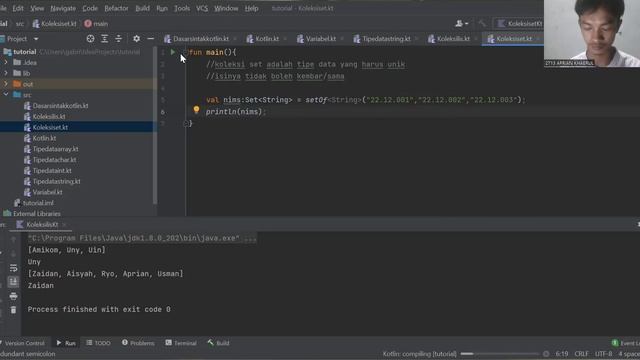Image resolution: width=640 pixels, height=360 pixels.
Task: Switch to Kotlin.kt editor tab
Action: click(267, 39)
